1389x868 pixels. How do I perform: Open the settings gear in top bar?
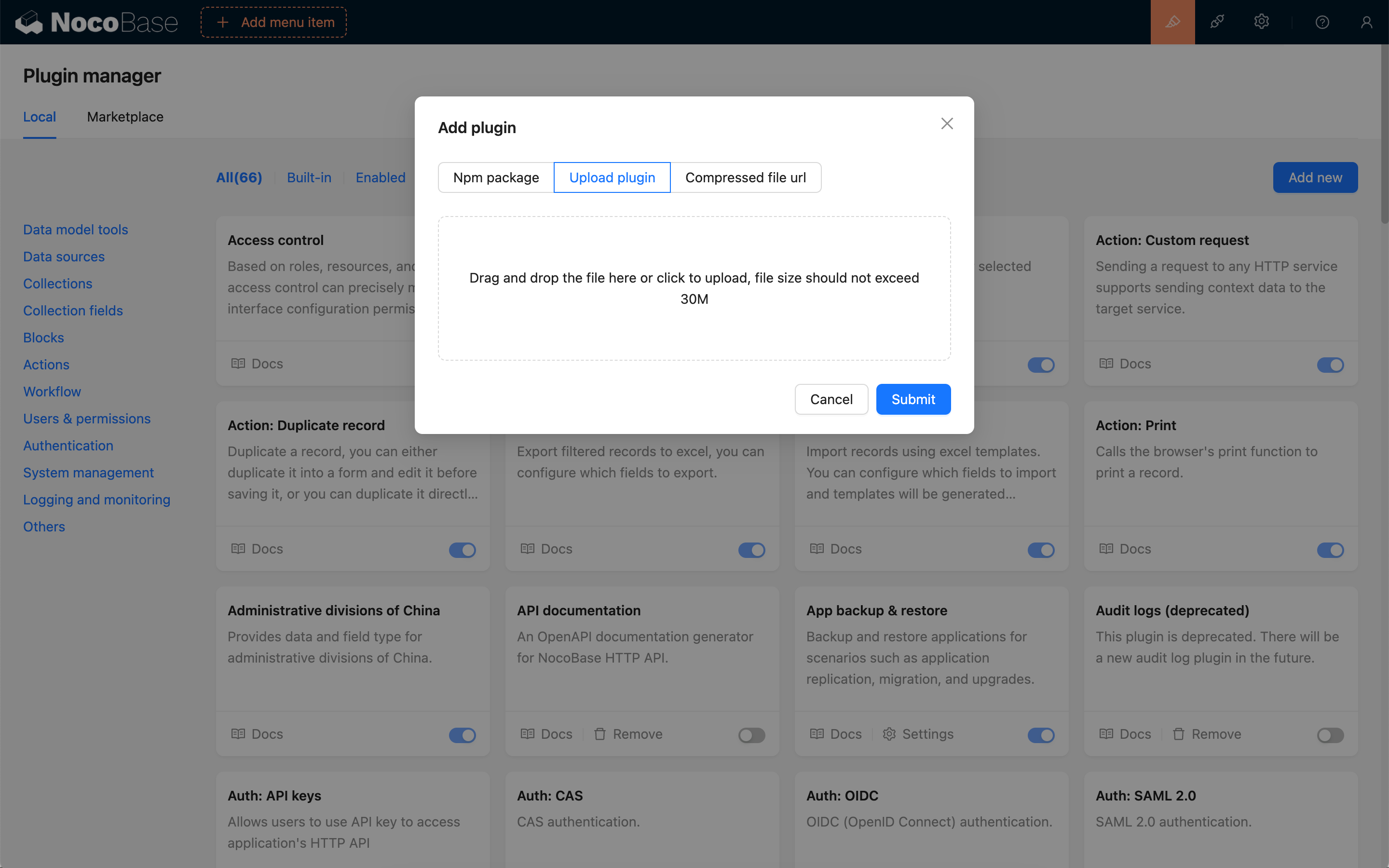1261,22
